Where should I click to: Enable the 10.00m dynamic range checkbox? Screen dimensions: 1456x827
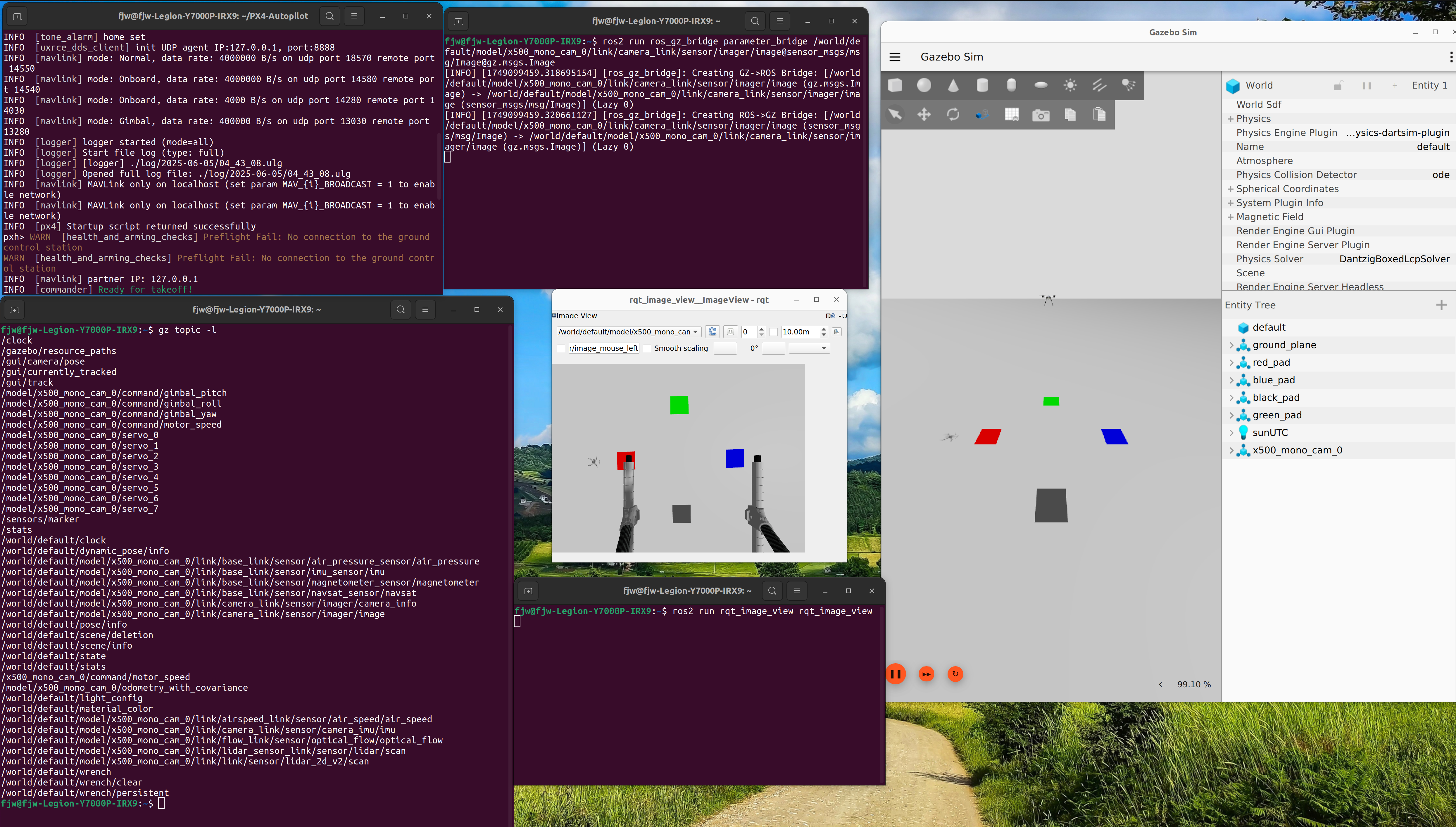(x=774, y=332)
